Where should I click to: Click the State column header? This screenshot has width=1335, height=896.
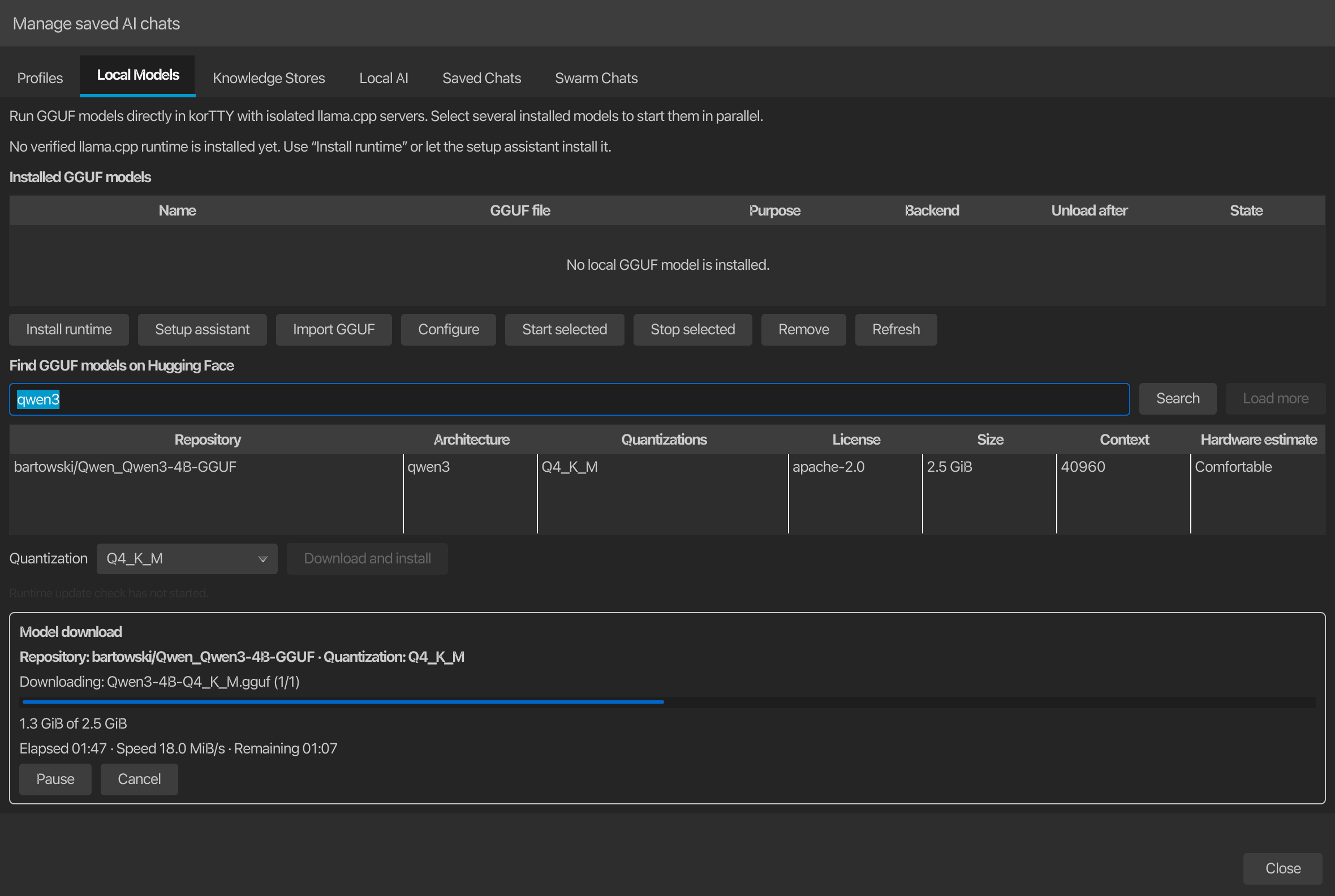pyautogui.click(x=1246, y=210)
